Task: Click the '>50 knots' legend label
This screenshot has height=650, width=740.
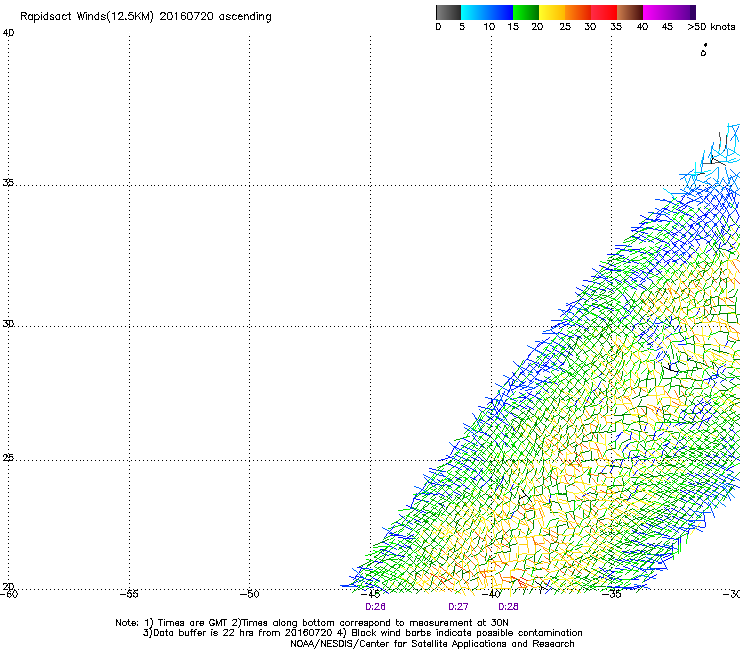Action: click(x=711, y=27)
